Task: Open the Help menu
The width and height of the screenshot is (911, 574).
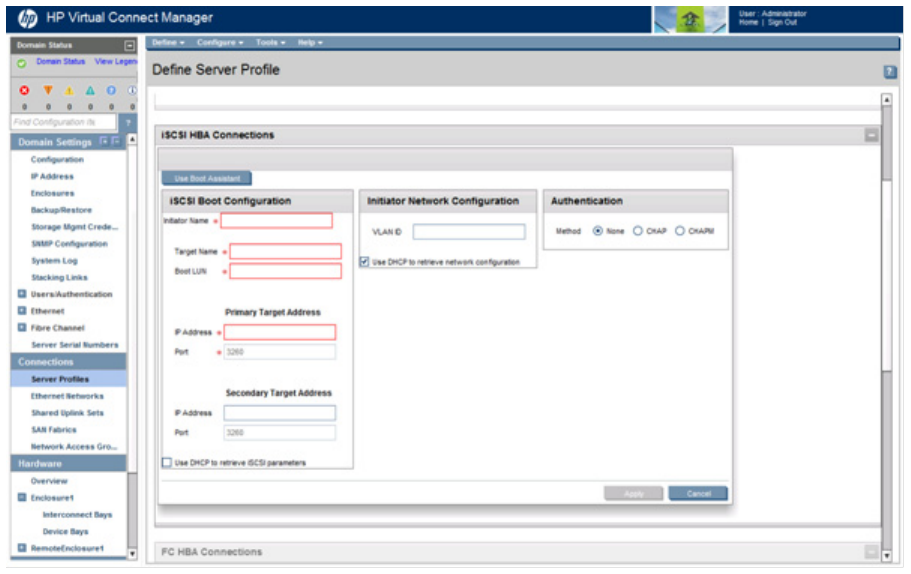Action: (310, 42)
